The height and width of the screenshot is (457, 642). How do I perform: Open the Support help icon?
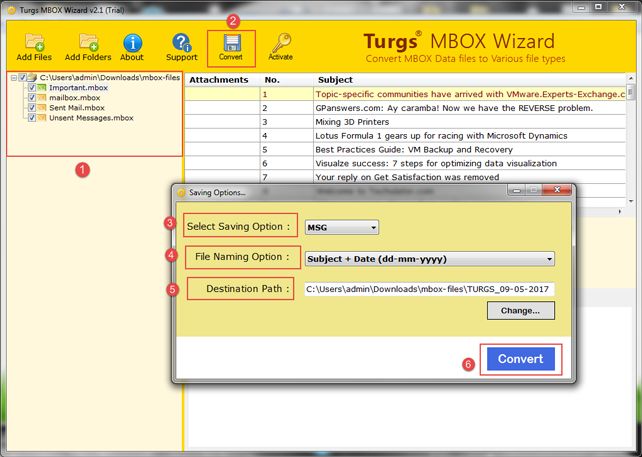181,43
